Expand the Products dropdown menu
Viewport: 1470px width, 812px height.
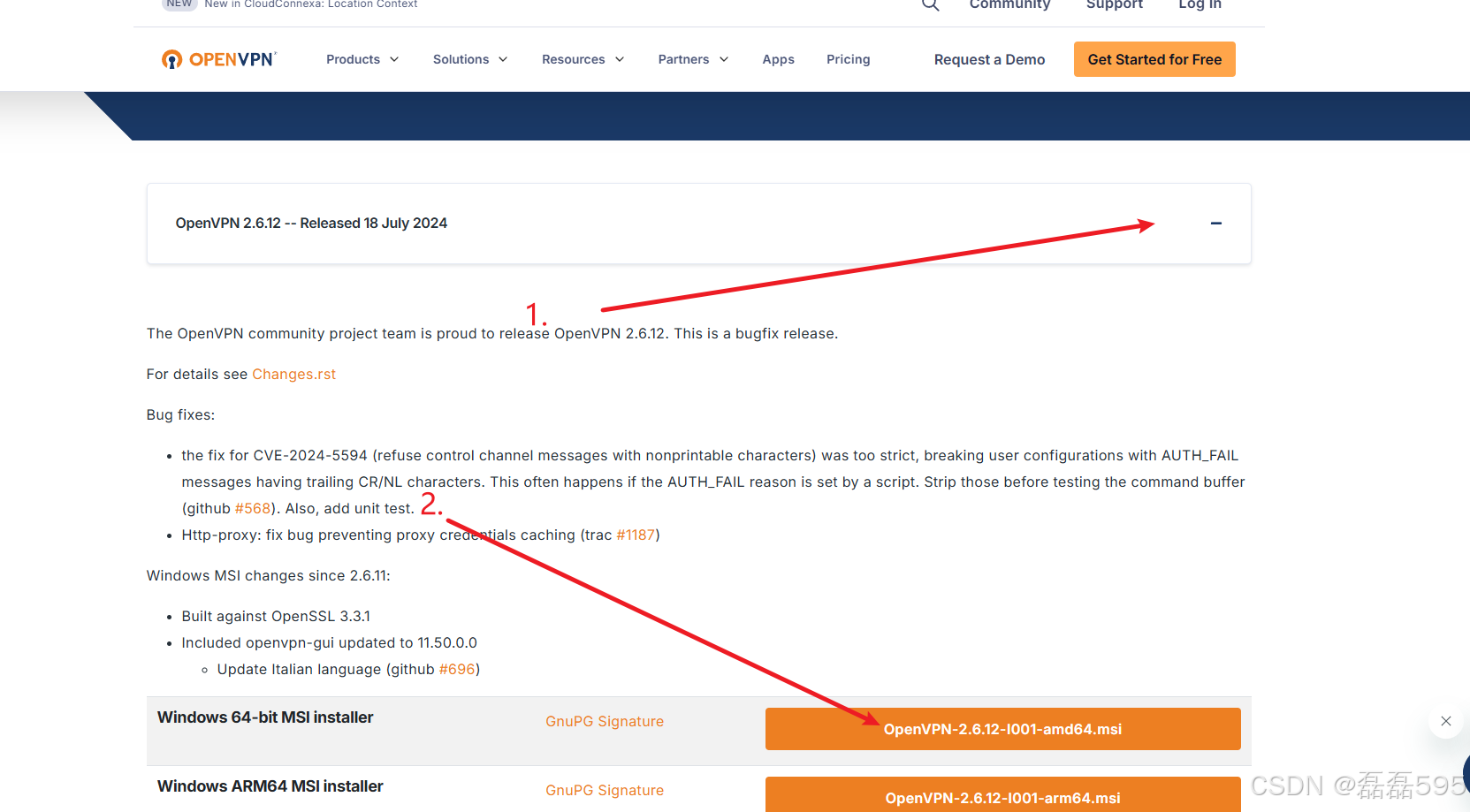pyautogui.click(x=362, y=59)
